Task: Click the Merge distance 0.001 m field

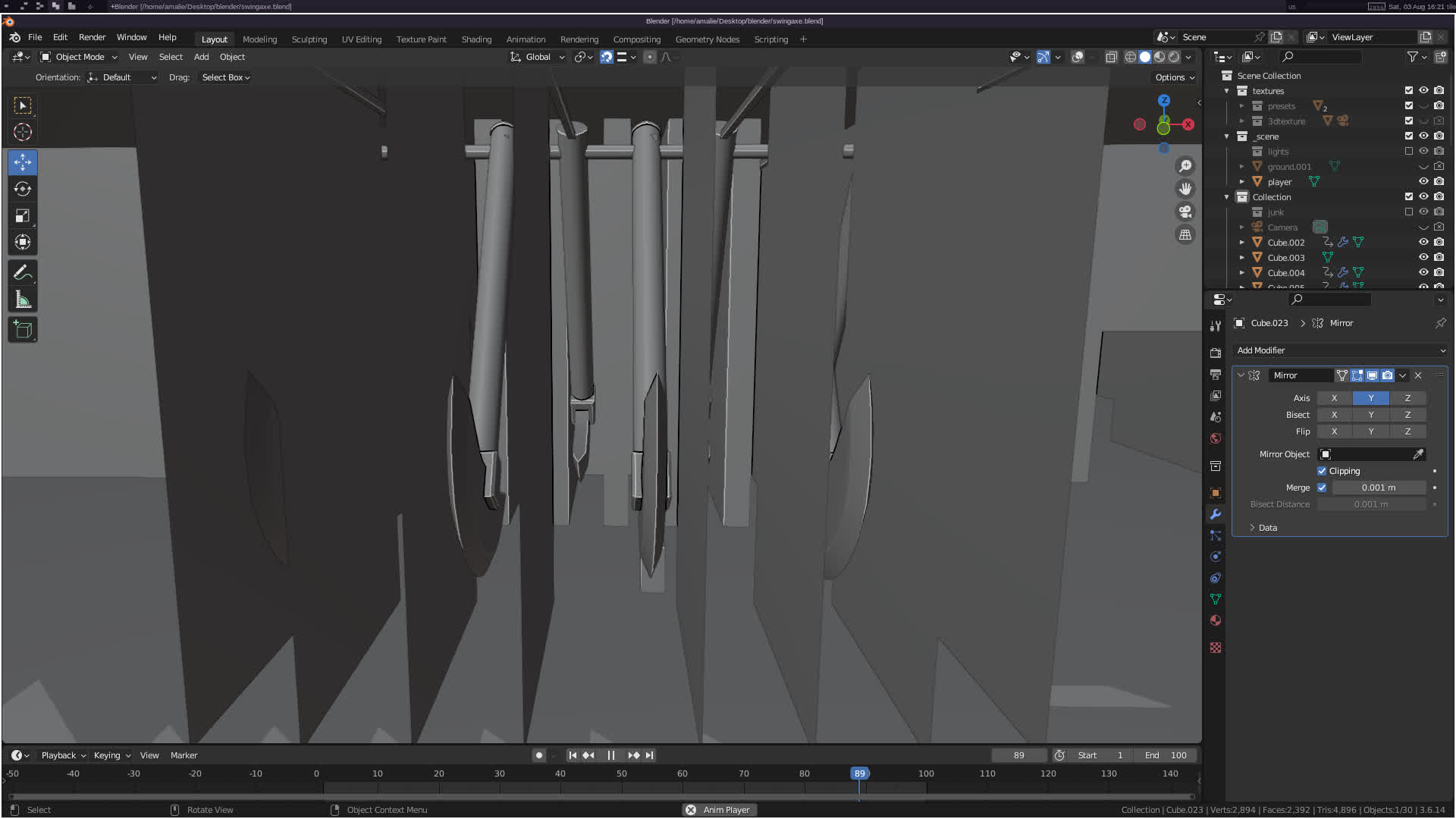Action: pos(1378,488)
